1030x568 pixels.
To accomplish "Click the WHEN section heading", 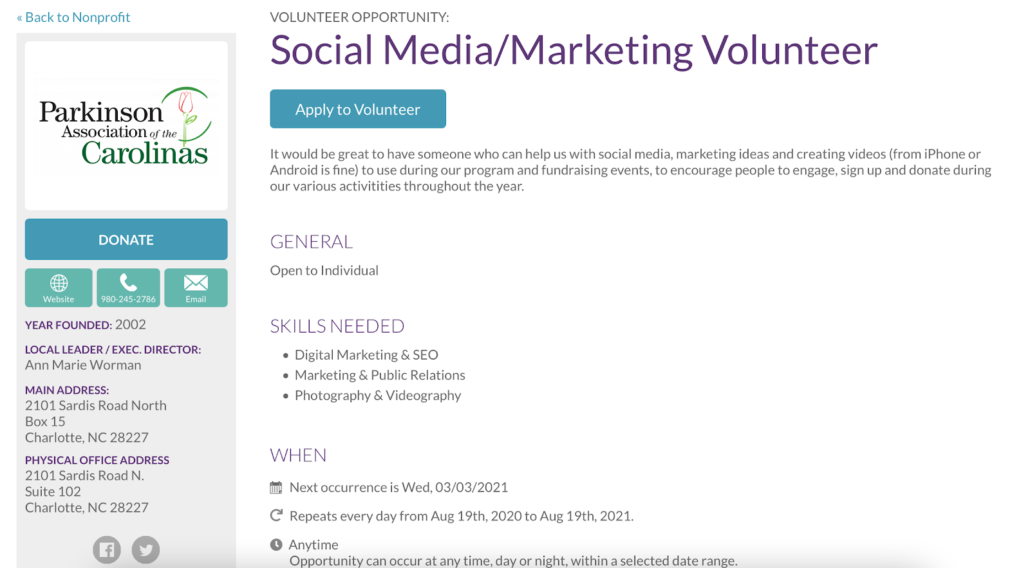I will tap(298, 455).
